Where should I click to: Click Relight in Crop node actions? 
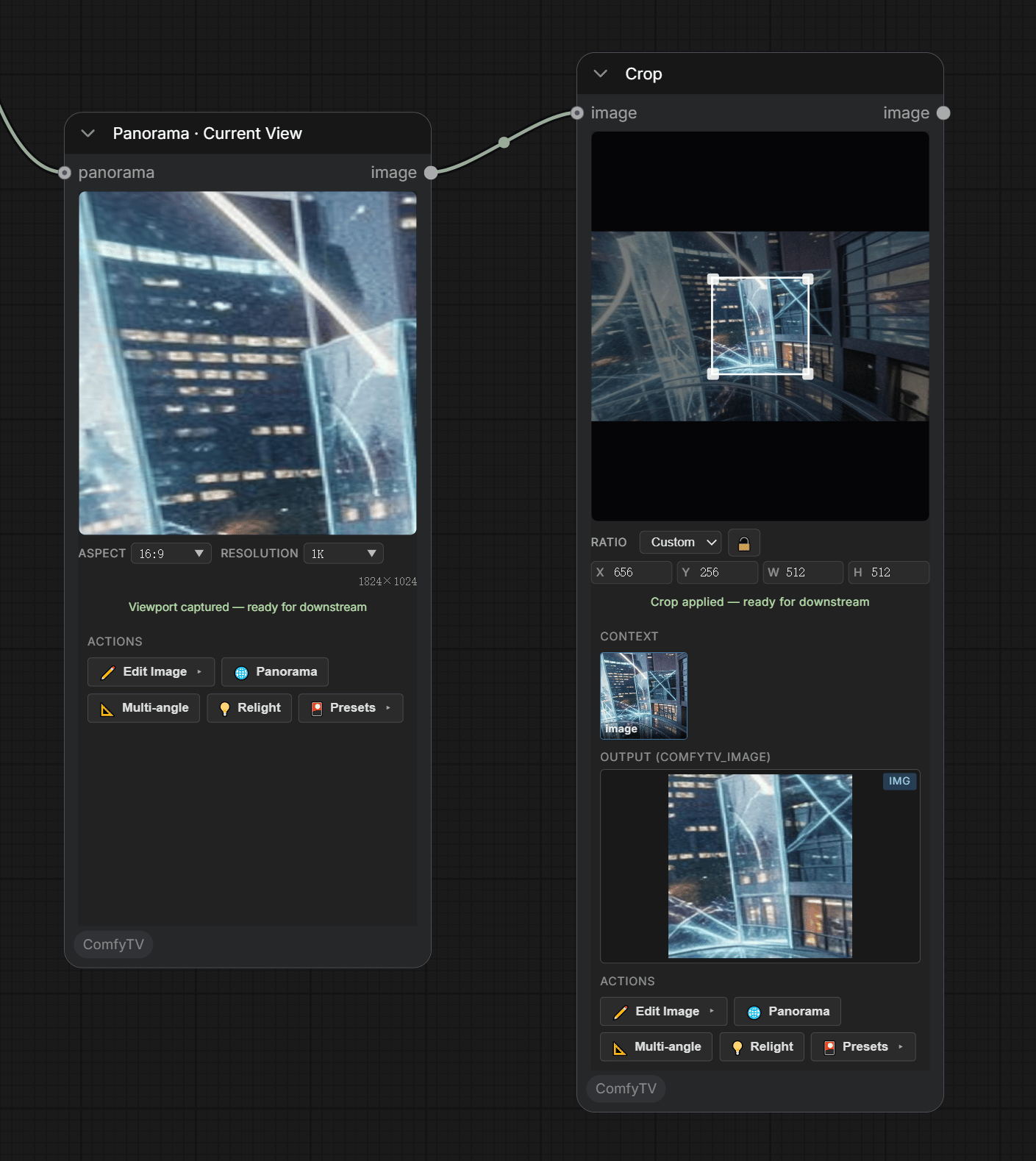(762, 1047)
